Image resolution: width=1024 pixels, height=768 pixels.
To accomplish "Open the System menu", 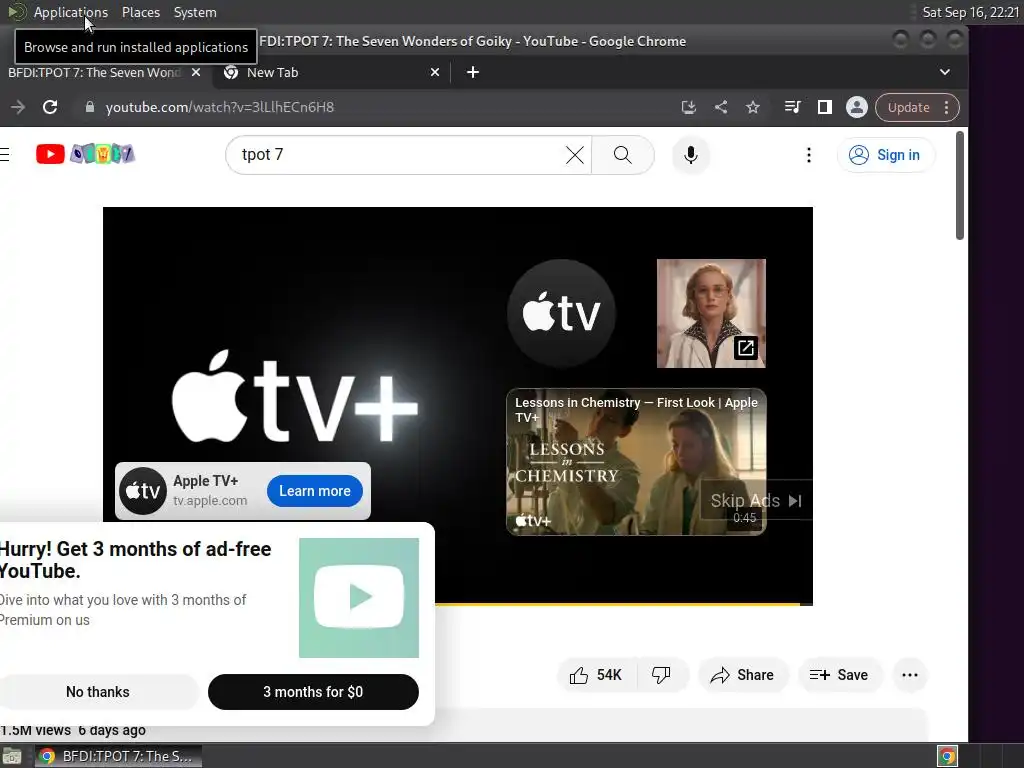I will (195, 12).
